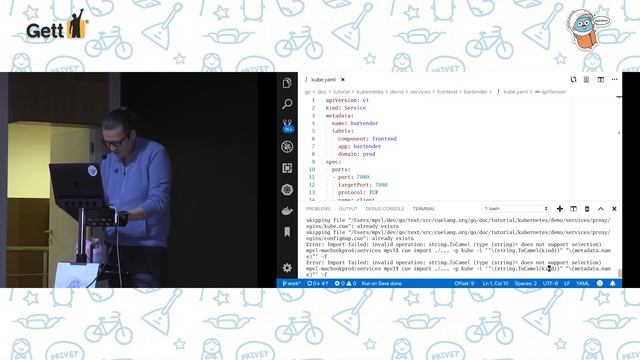This screenshot has height=360, width=640.
Task: Click line number 9 in gutter
Action: click(313, 162)
